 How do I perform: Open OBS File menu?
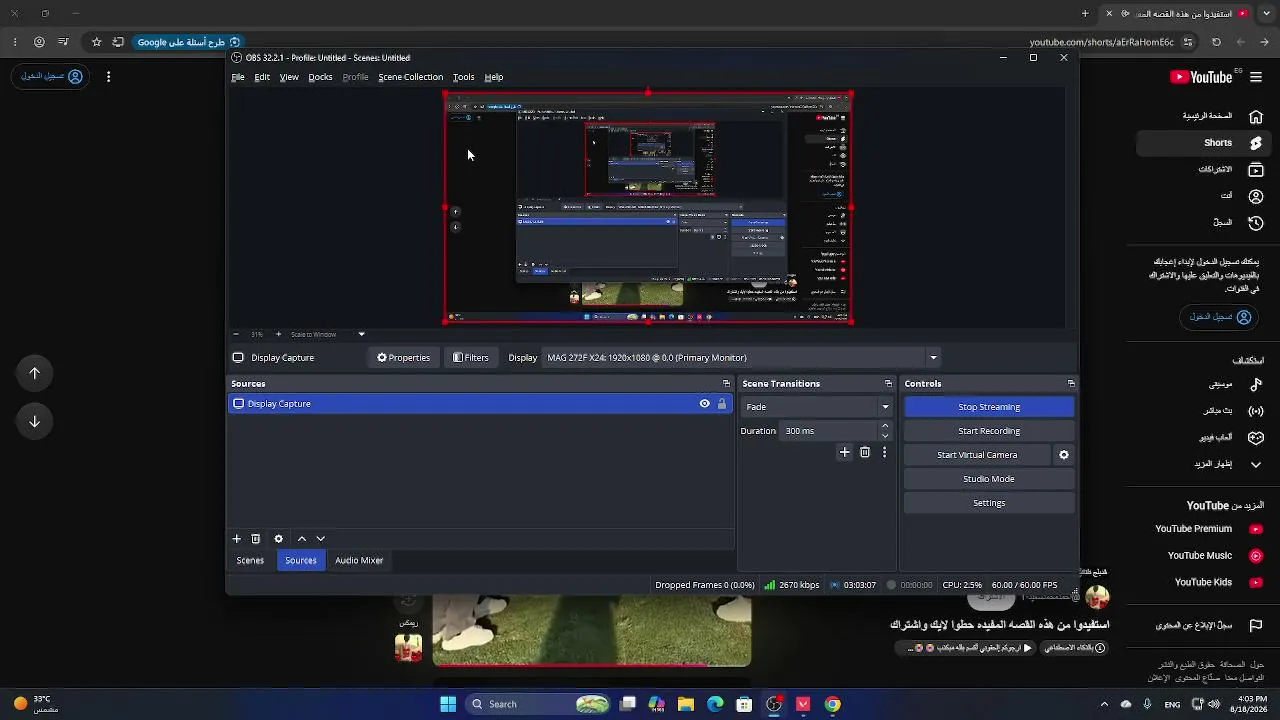(x=238, y=77)
